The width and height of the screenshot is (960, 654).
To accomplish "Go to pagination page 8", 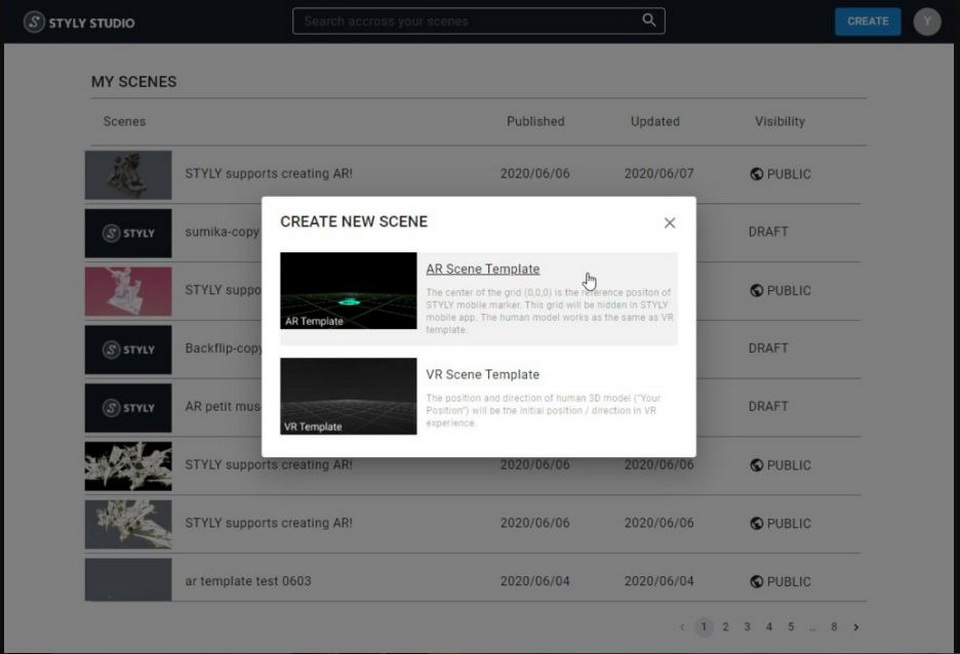I will click(x=834, y=626).
